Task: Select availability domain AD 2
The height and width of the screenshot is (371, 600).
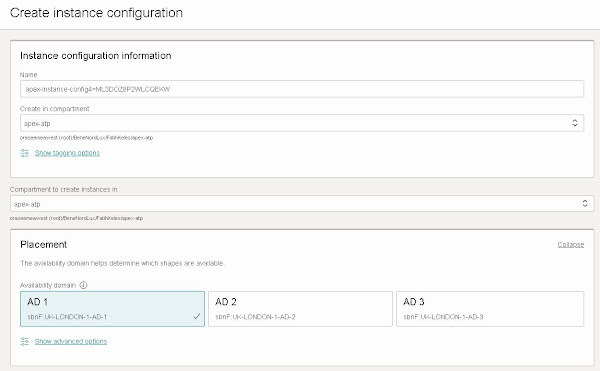Action: [x=300, y=309]
